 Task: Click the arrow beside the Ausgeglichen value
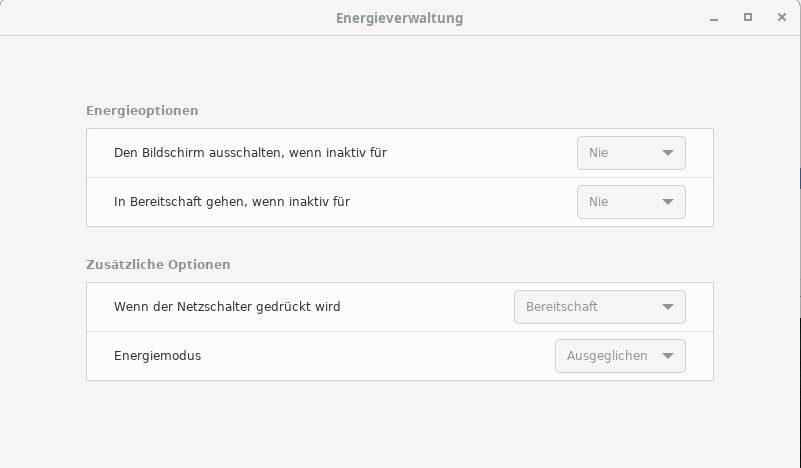668,356
